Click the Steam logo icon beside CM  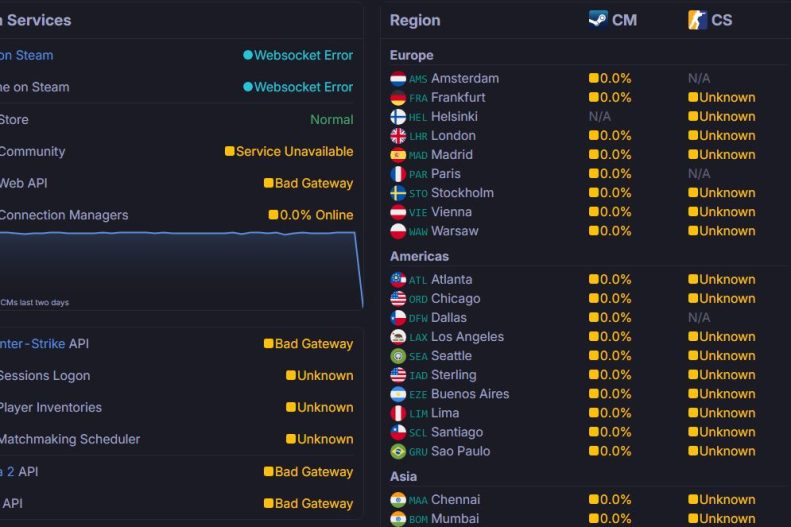tap(598, 20)
